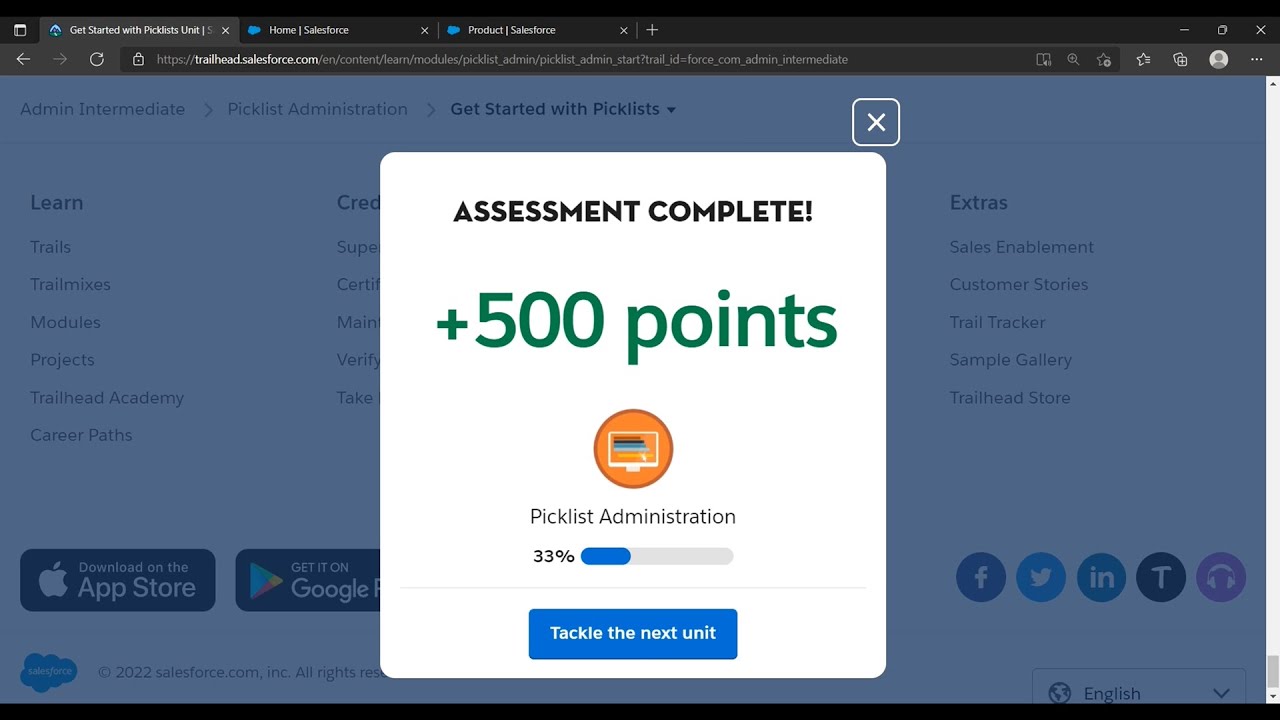Open the Projects footer link
The width and height of the screenshot is (1280, 720).
coord(62,360)
